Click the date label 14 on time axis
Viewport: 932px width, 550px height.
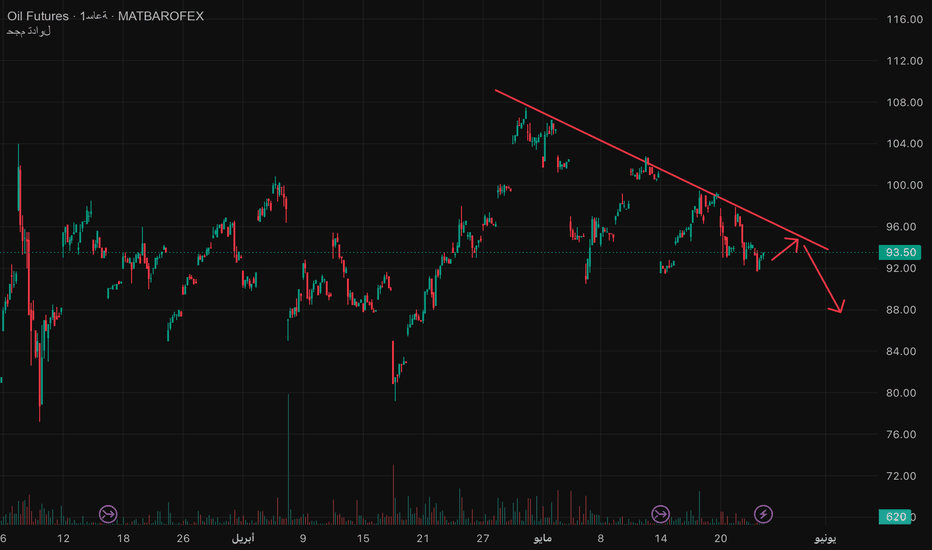pos(660,538)
